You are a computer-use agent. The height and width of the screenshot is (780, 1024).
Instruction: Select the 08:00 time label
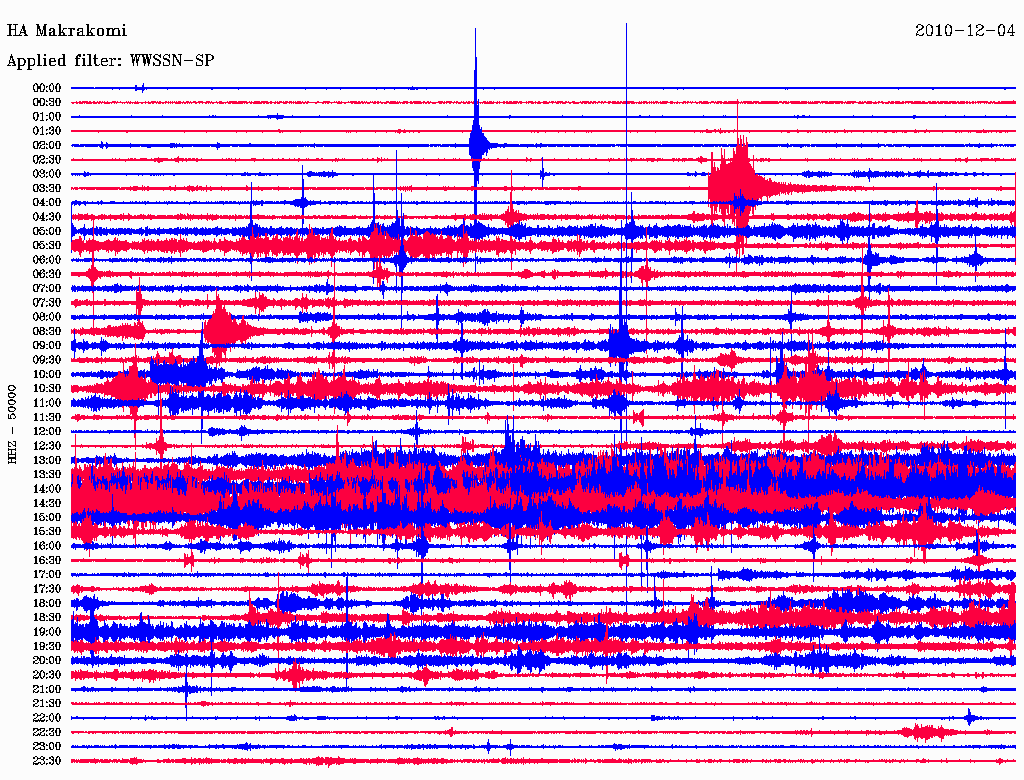tap(47, 317)
